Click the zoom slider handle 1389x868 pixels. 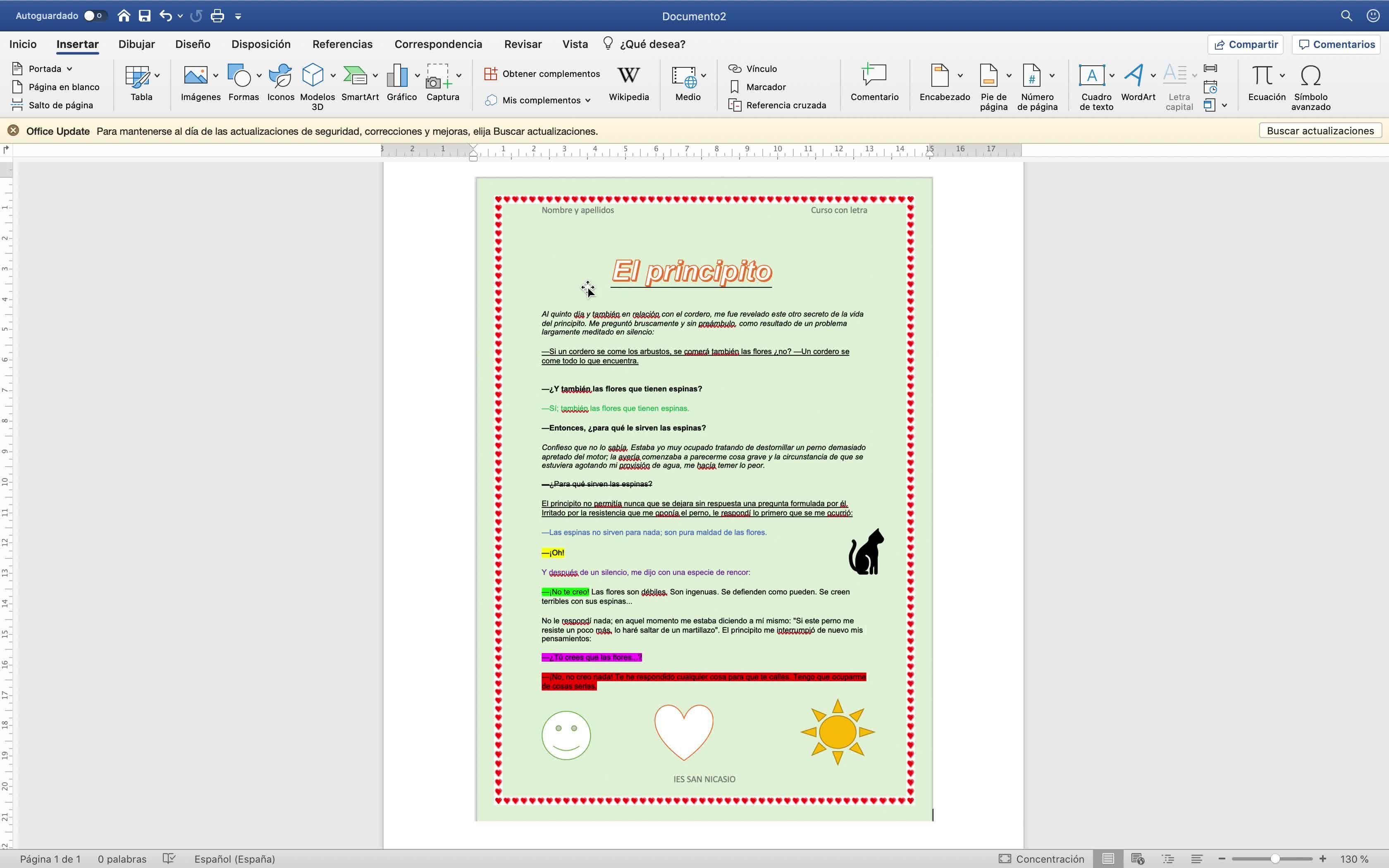tap(1275, 859)
